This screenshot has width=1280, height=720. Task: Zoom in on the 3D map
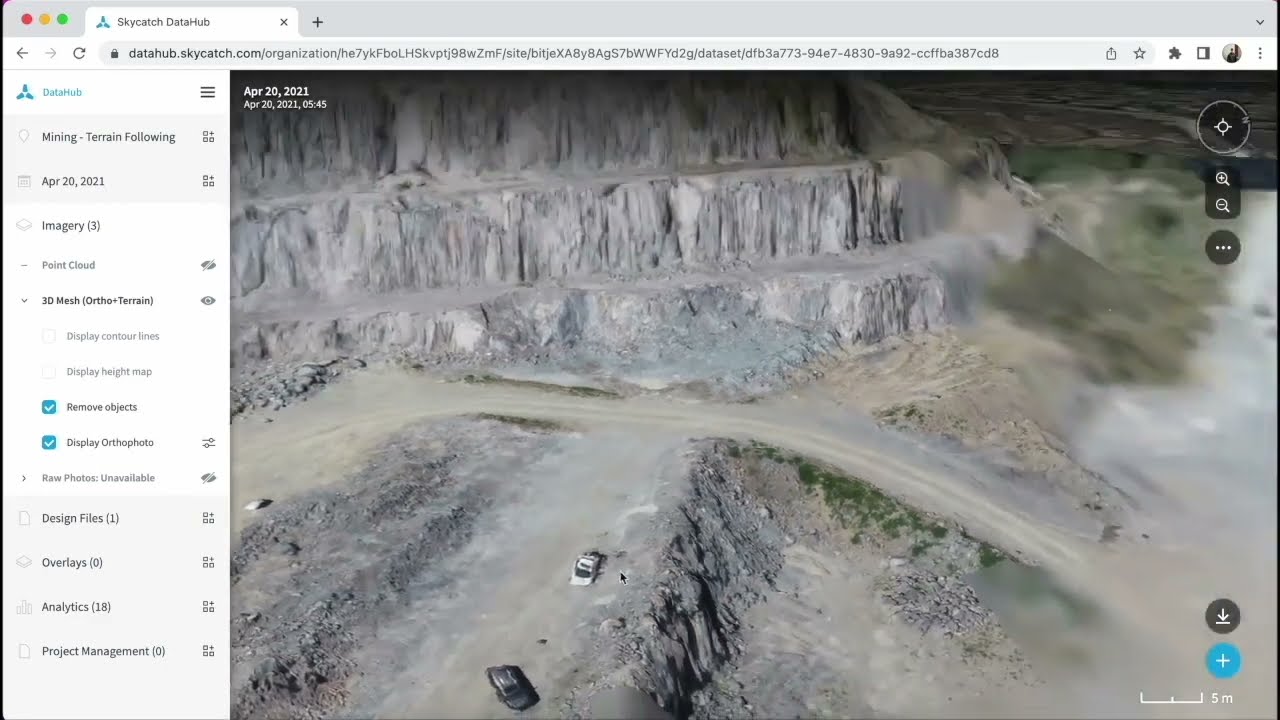(x=1222, y=179)
